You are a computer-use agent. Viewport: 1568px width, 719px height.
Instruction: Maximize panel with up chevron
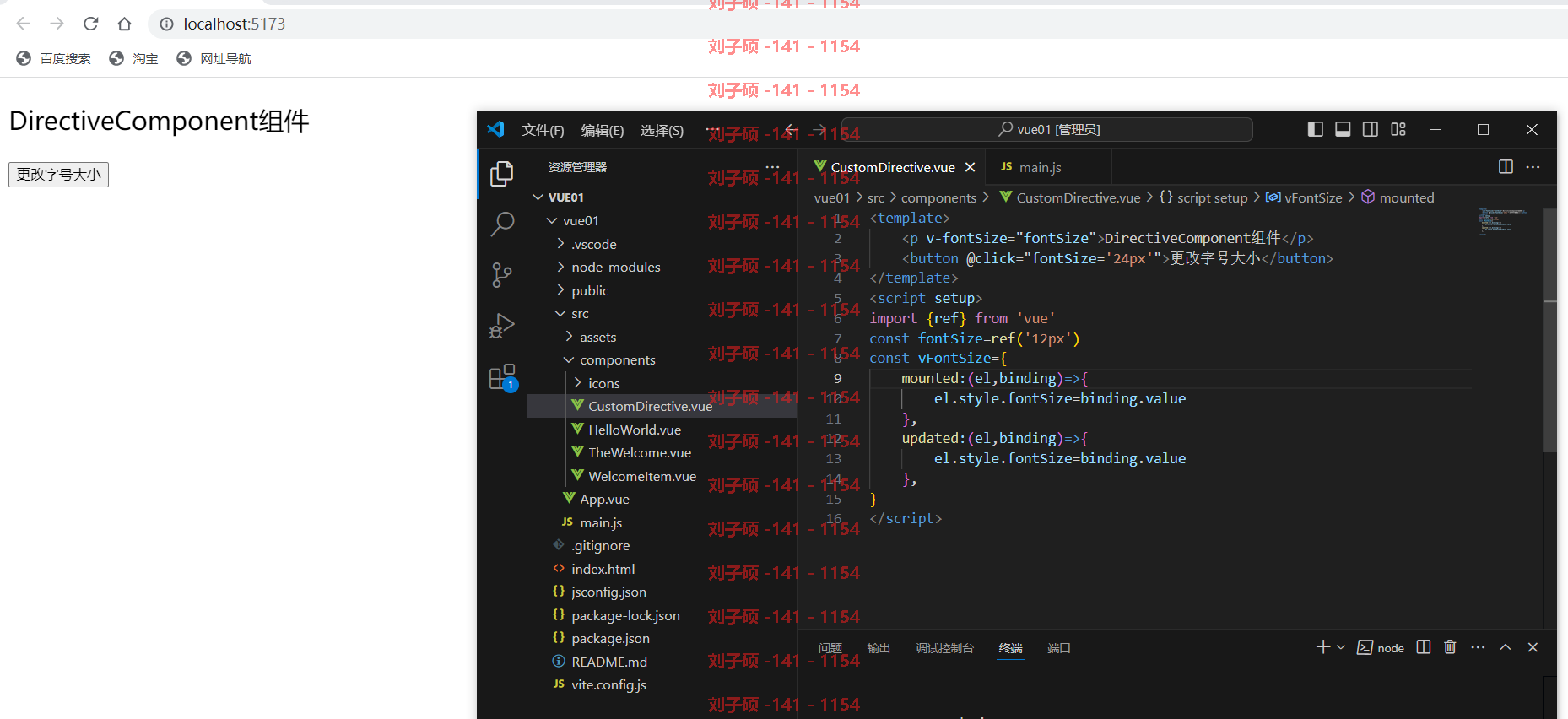tap(1506, 647)
